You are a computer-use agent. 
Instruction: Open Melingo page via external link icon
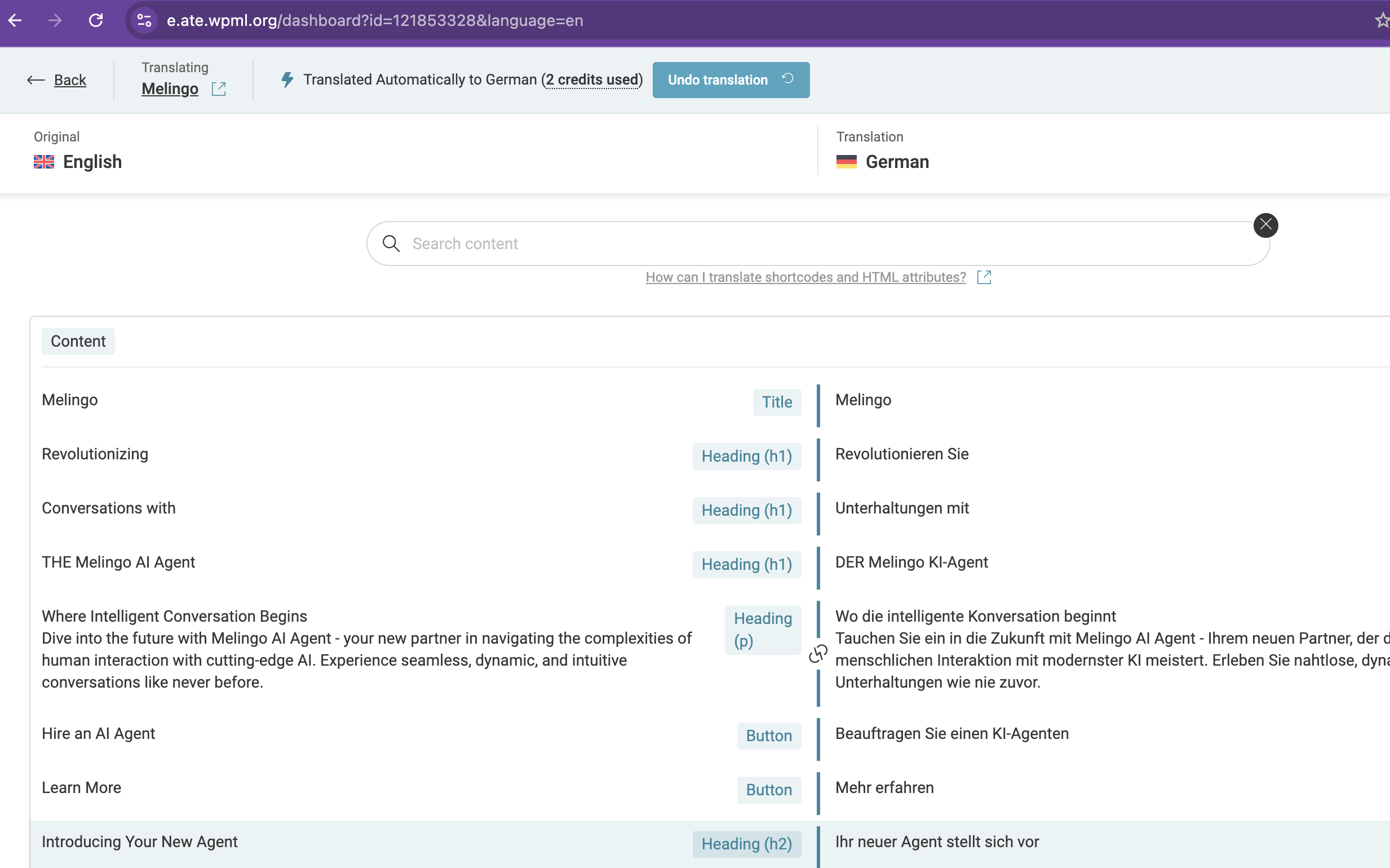[x=219, y=89]
